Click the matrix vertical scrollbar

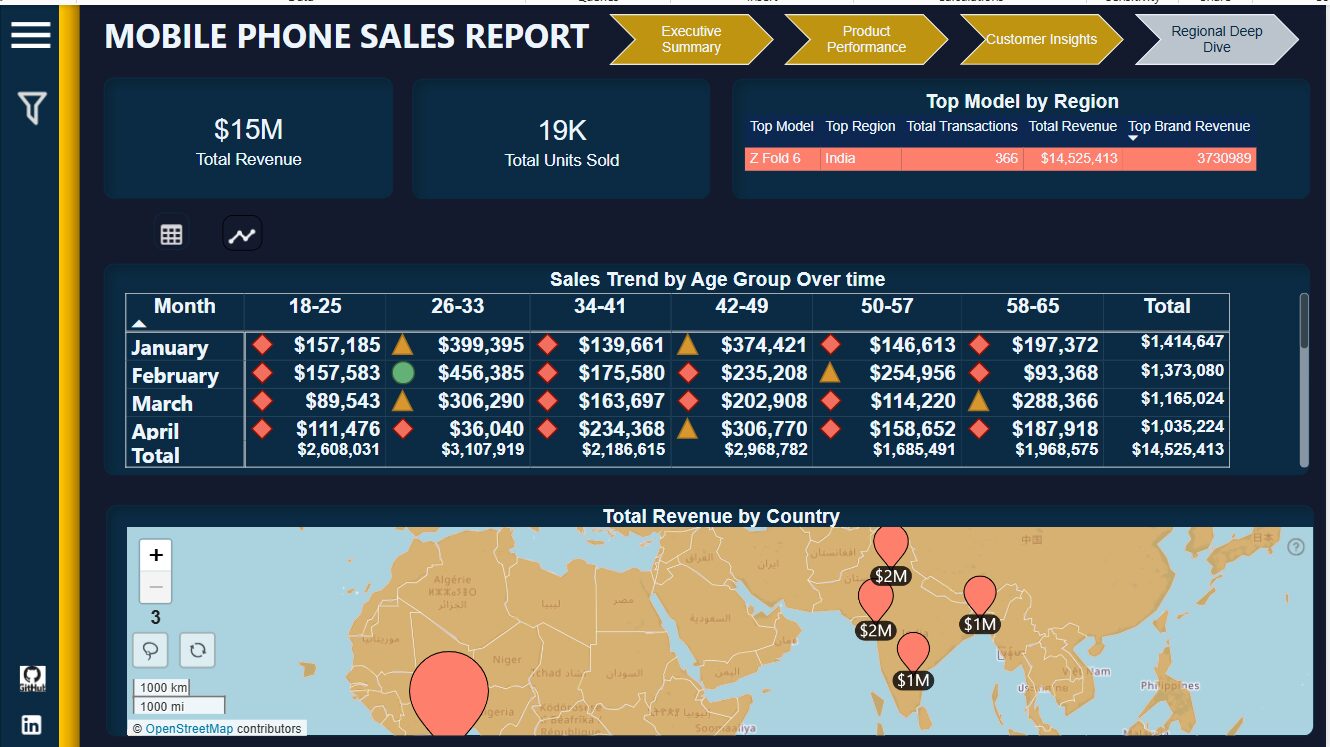pyautogui.click(x=1303, y=321)
